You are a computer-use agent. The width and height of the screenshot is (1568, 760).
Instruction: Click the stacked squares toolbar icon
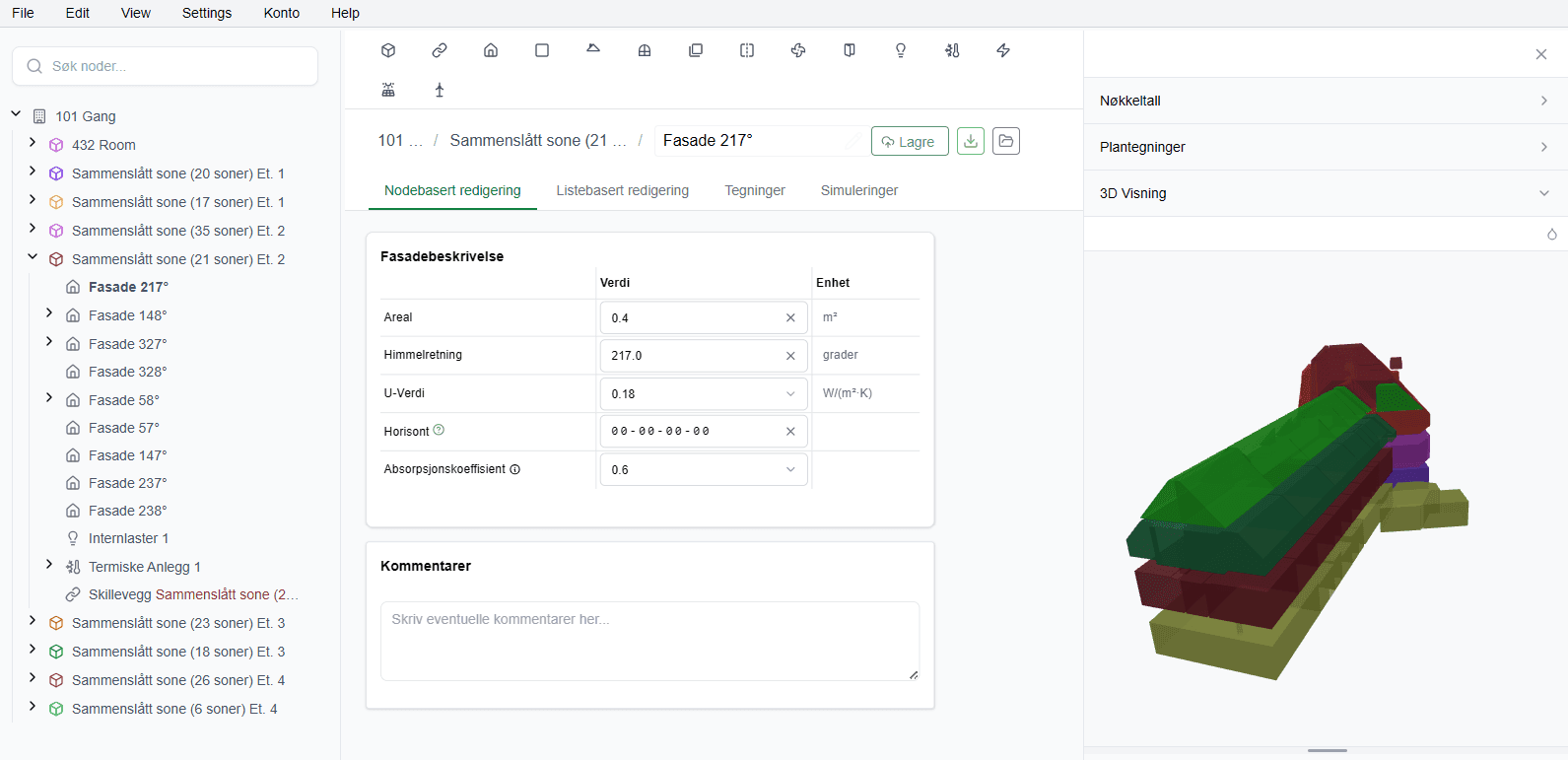(x=696, y=50)
